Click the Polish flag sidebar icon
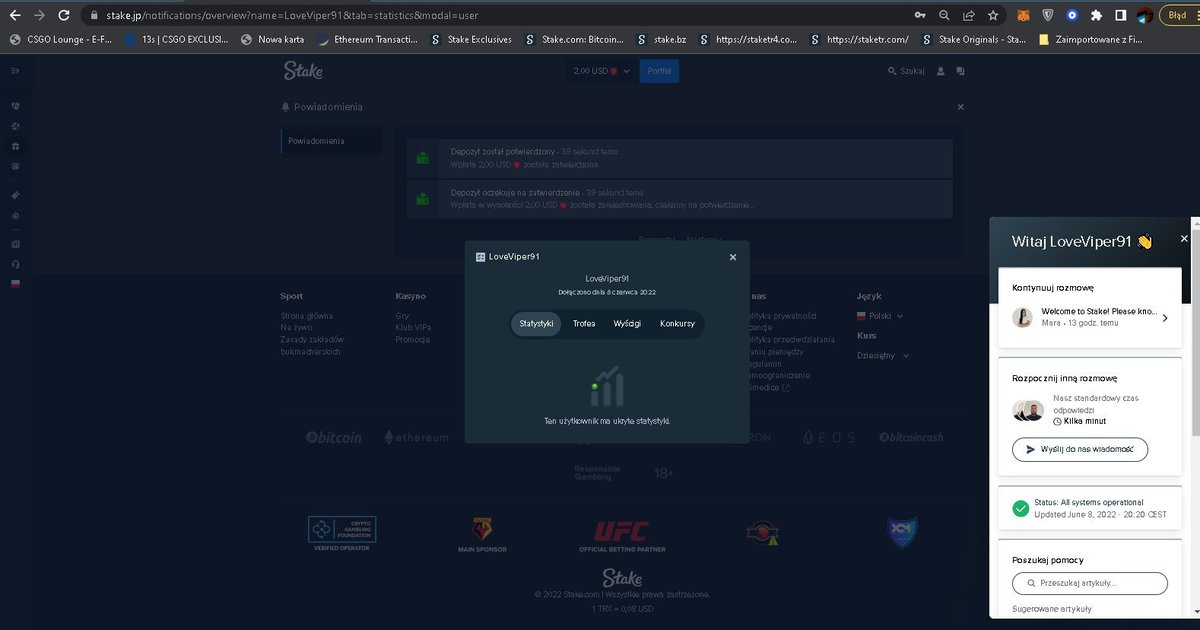The width and height of the screenshot is (1200, 630). pyautogui.click(x=15, y=283)
